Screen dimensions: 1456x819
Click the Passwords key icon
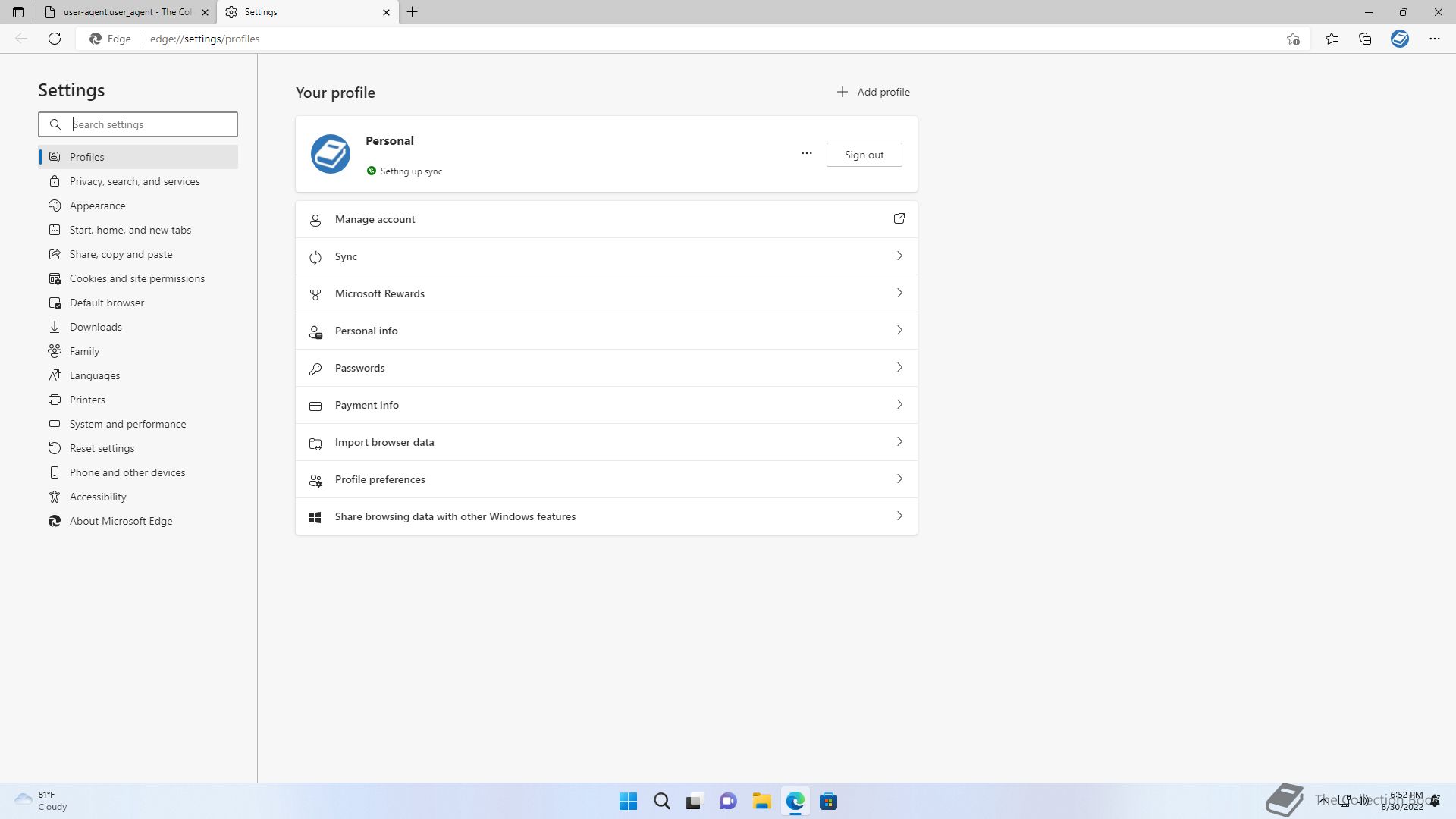point(315,369)
